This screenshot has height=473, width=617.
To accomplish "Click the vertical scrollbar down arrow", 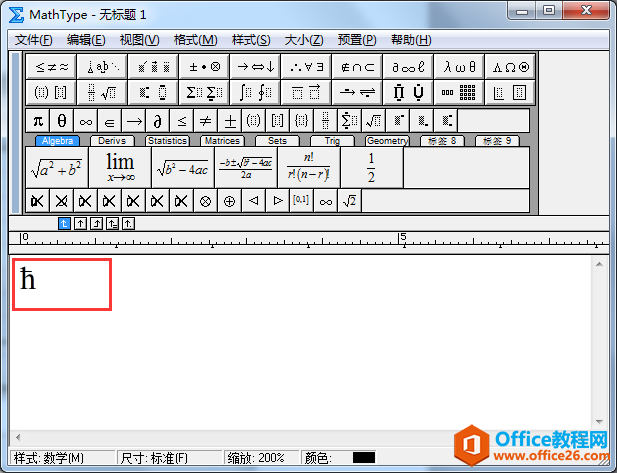I will [599, 421].
